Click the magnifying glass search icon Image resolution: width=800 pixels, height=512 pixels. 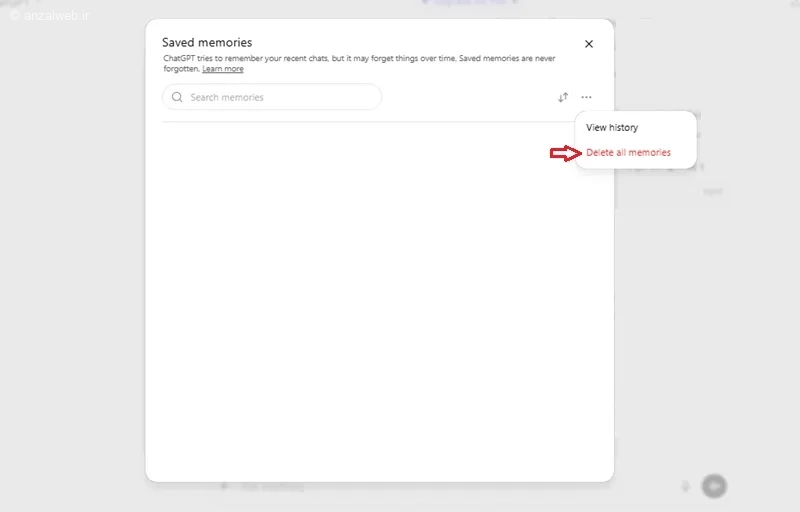tap(177, 97)
